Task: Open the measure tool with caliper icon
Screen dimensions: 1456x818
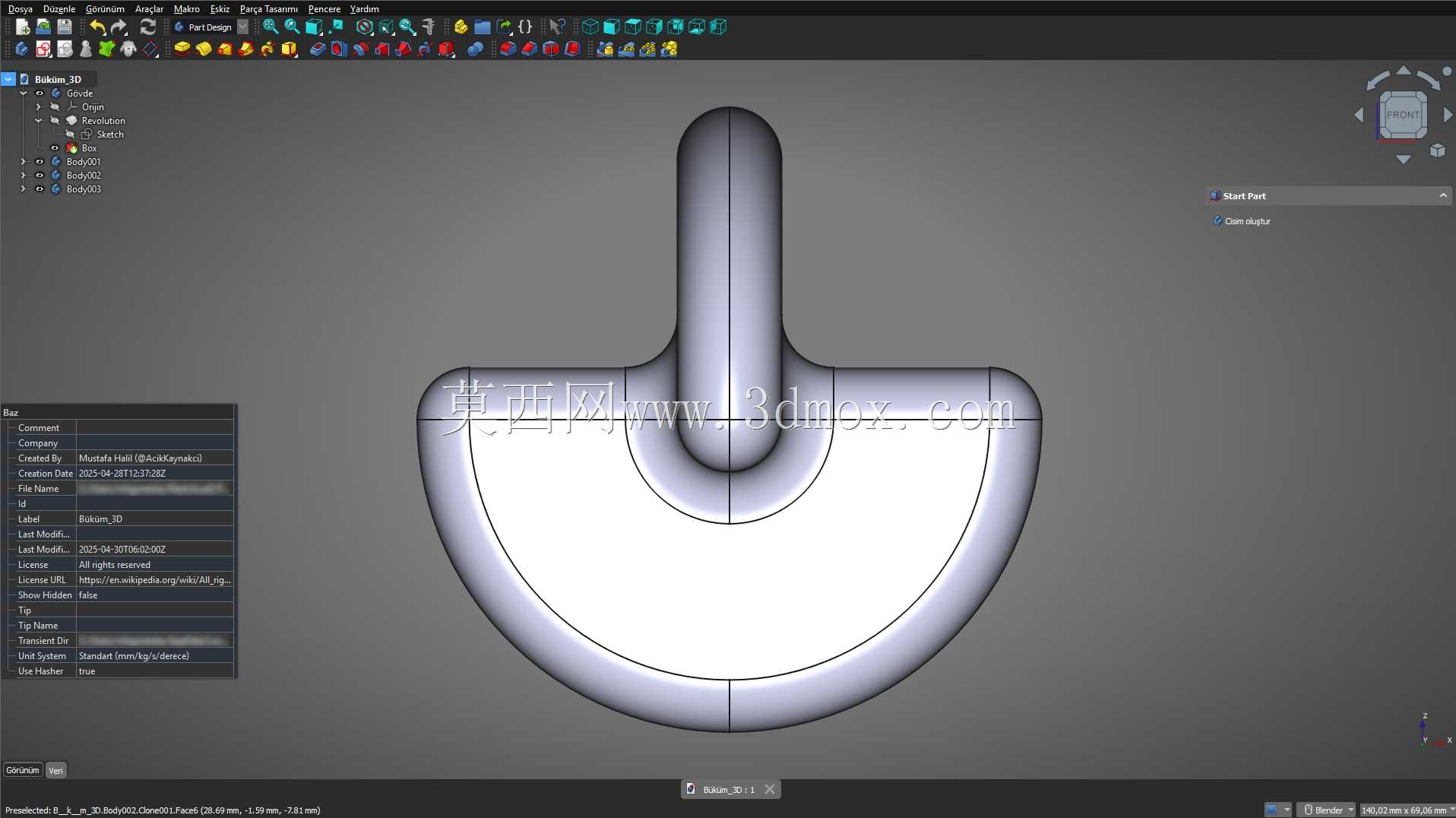Action: [429, 27]
